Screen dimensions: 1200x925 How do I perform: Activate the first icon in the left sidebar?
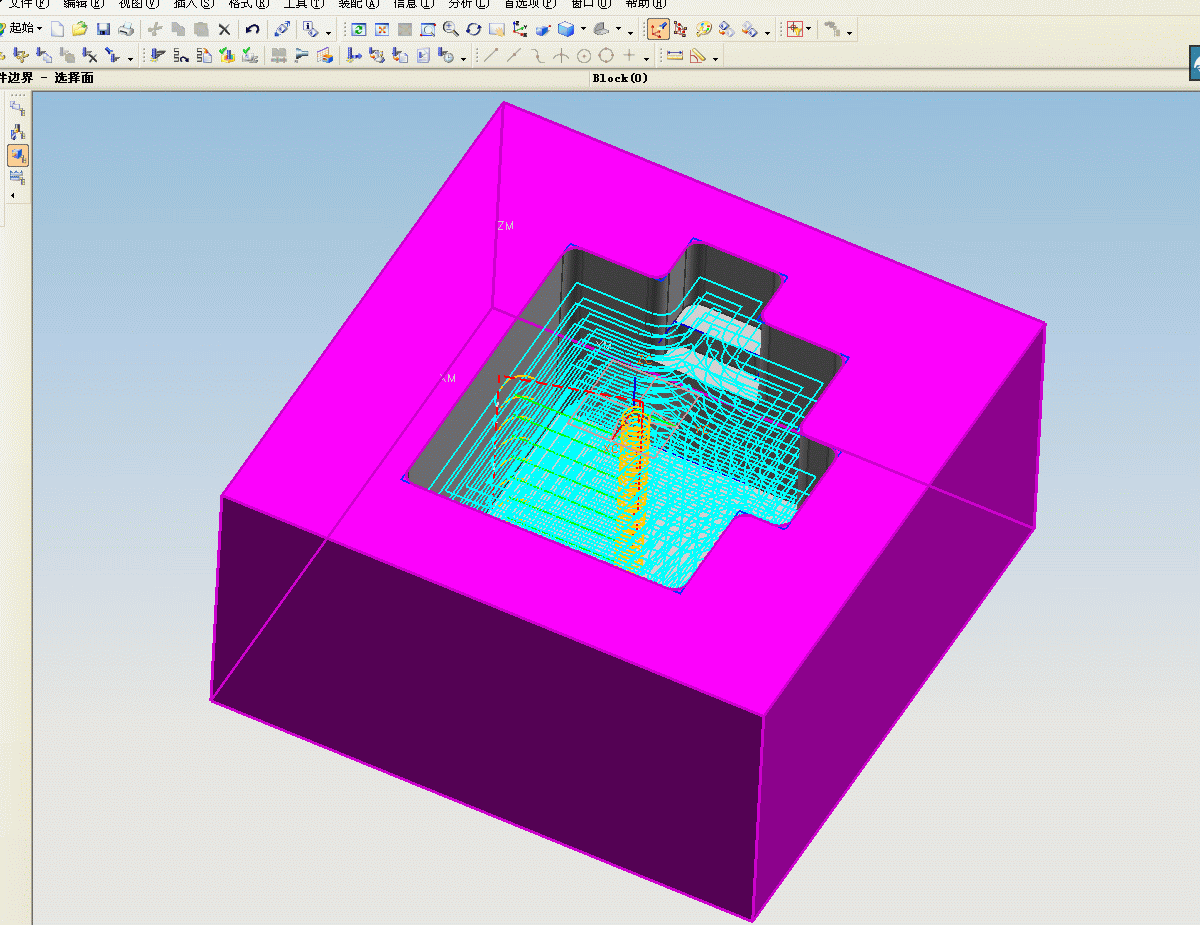tap(18, 105)
